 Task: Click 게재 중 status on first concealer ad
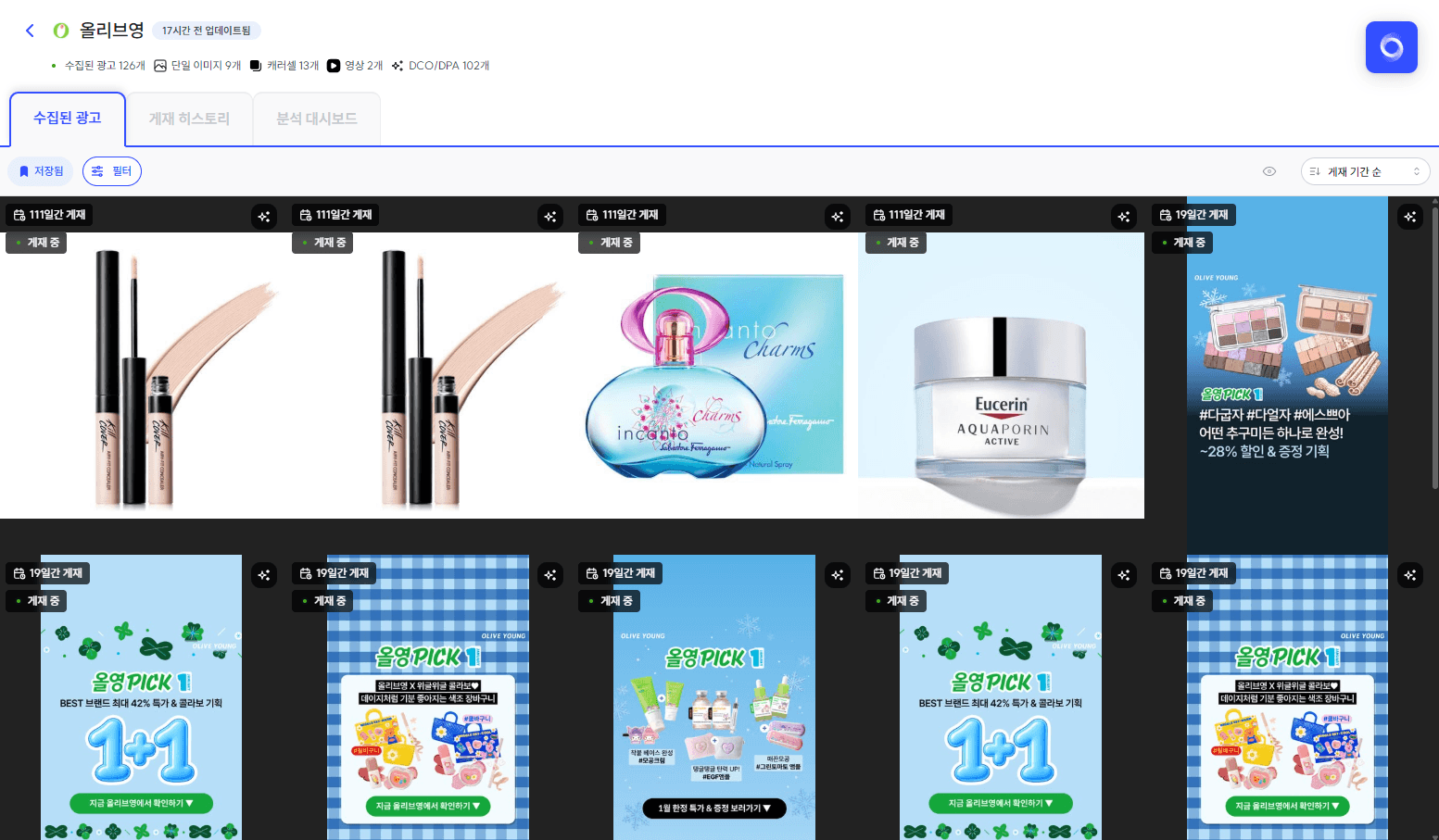(x=37, y=243)
